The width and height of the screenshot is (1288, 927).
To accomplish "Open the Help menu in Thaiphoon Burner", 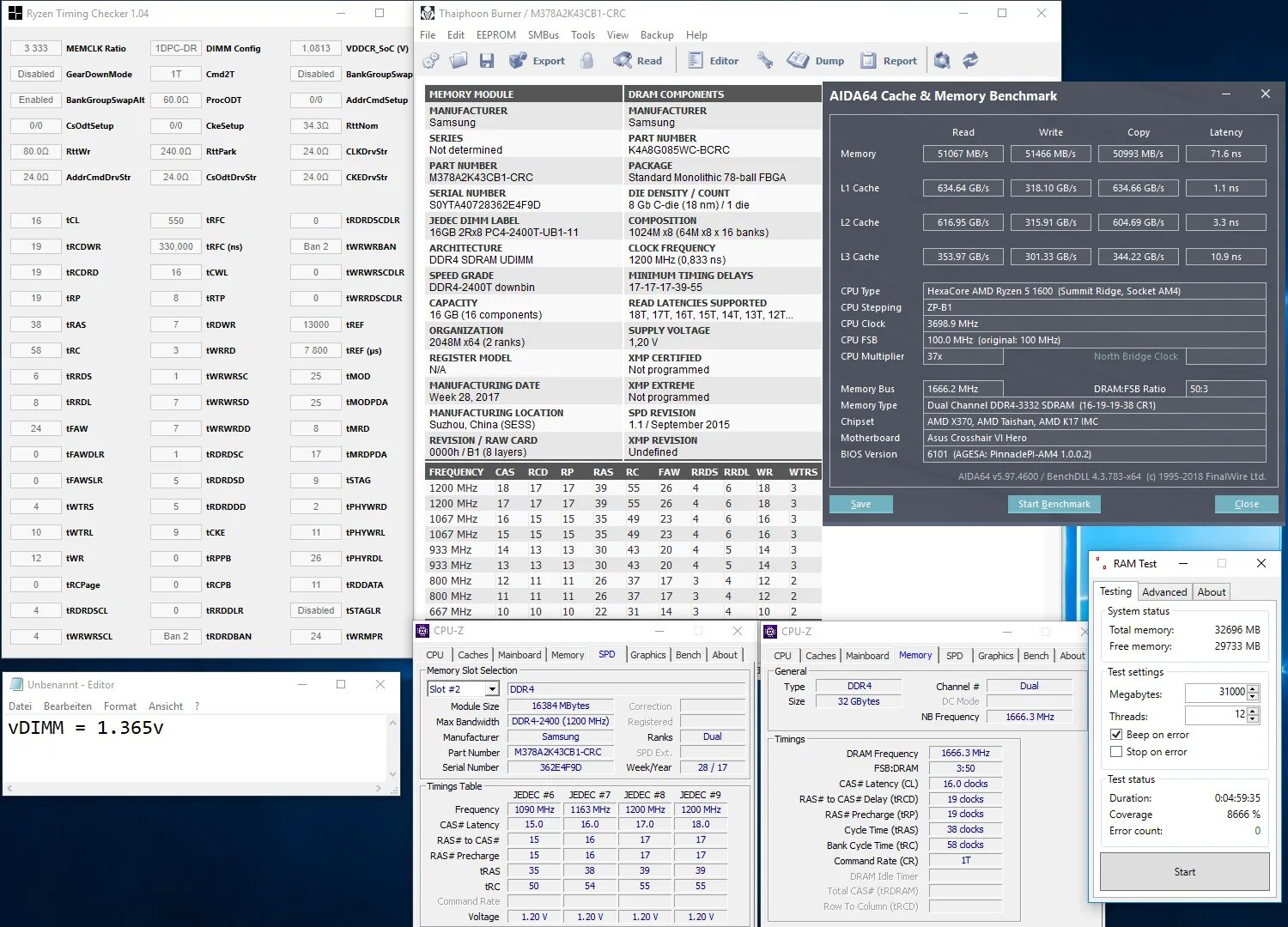I will [696, 35].
